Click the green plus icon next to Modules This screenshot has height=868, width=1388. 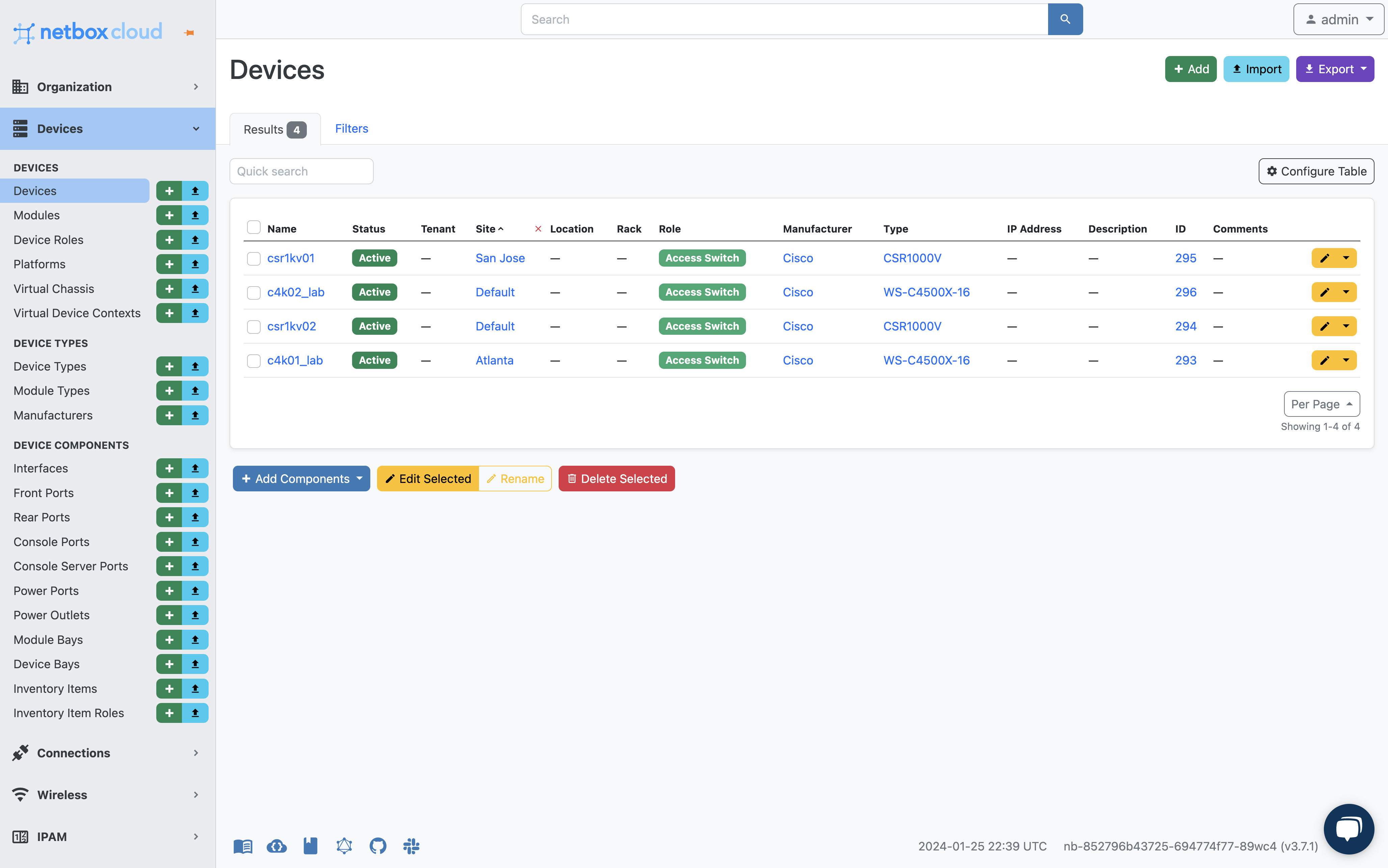[x=169, y=215]
